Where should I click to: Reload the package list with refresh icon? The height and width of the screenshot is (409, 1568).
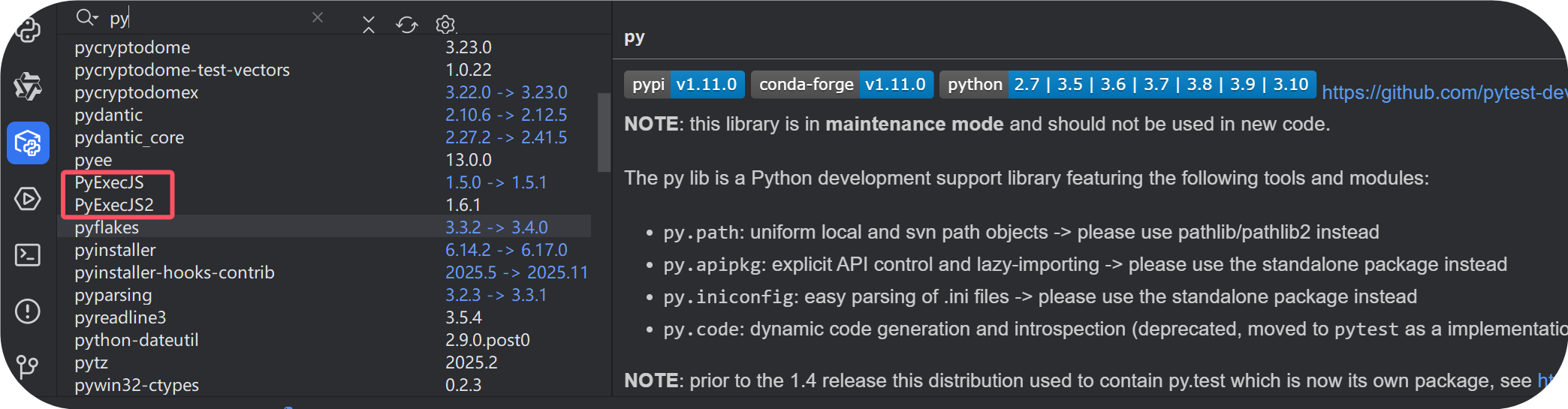(x=406, y=25)
